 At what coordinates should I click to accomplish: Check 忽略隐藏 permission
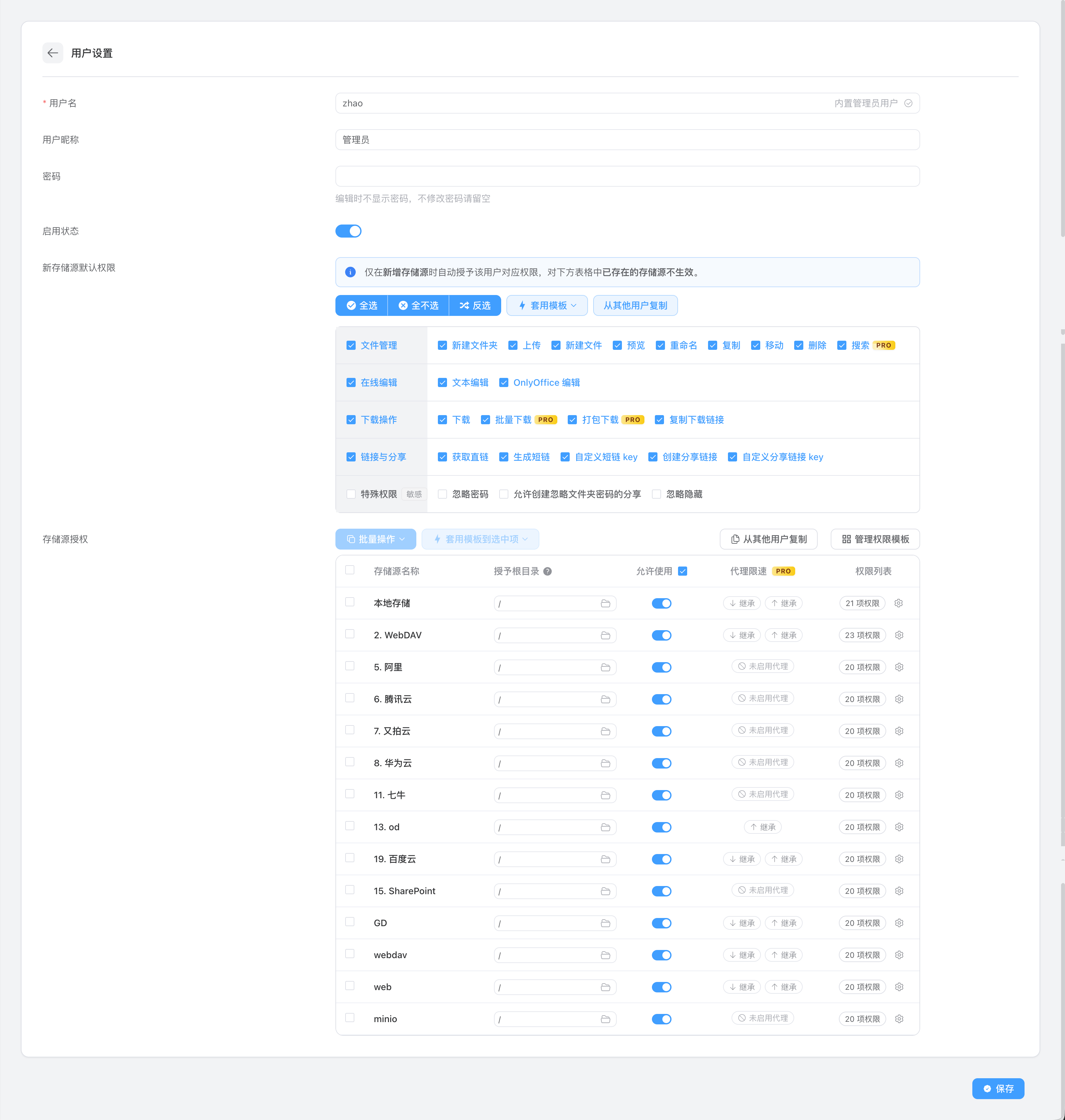point(656,494)
